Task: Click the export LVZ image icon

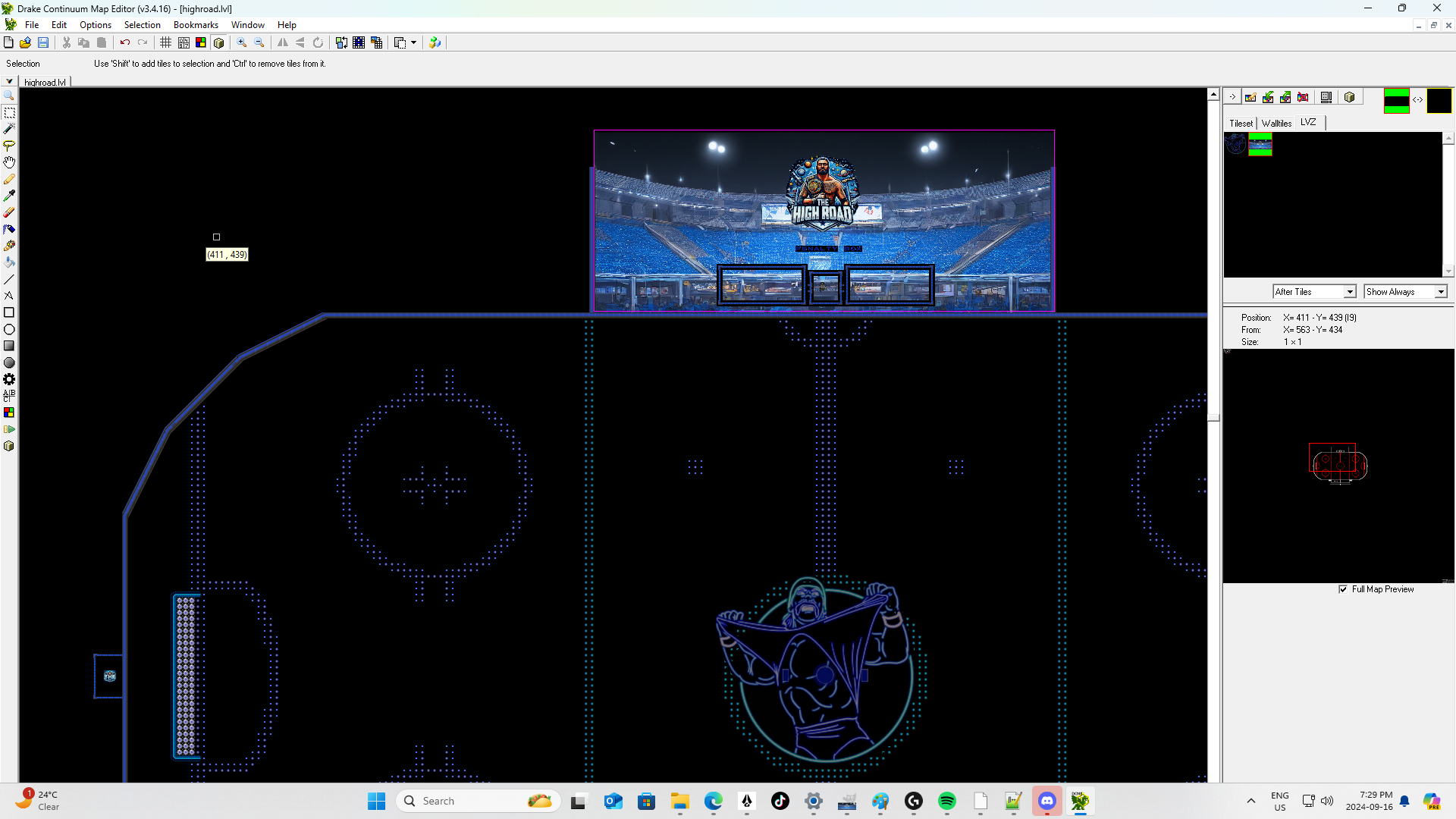Action: [x=1285, y=97]
